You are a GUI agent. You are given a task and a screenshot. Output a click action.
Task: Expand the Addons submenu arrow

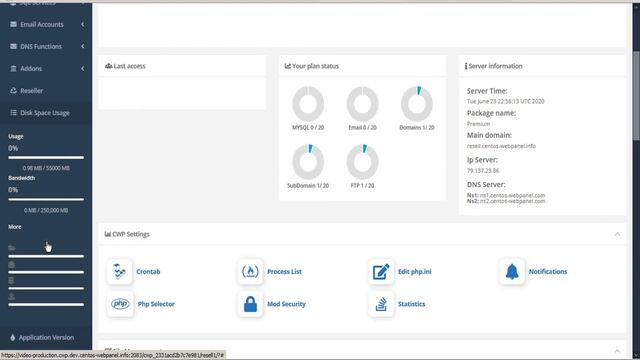pos(82,69)
